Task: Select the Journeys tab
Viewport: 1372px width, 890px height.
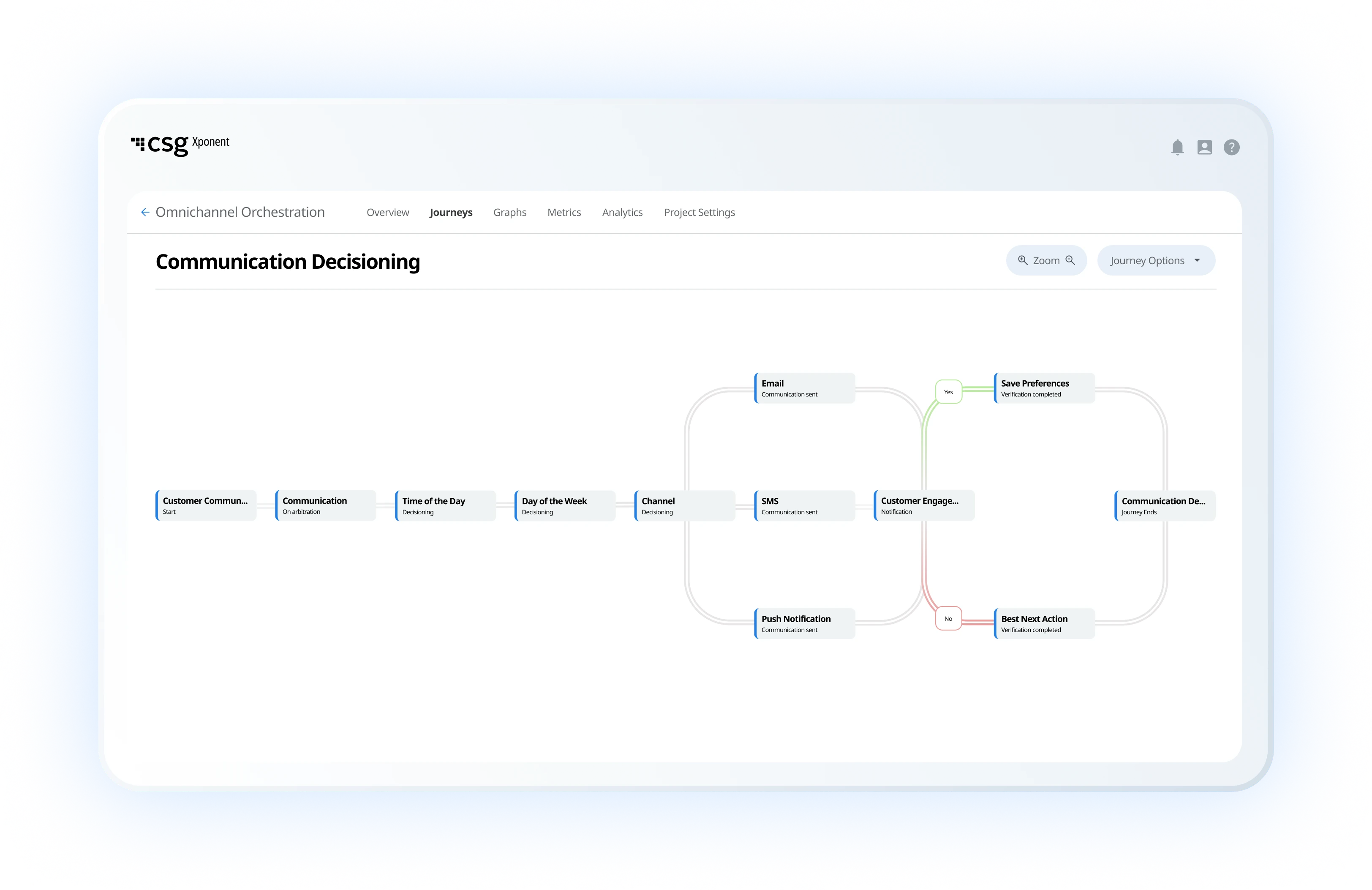Action: 451,212
